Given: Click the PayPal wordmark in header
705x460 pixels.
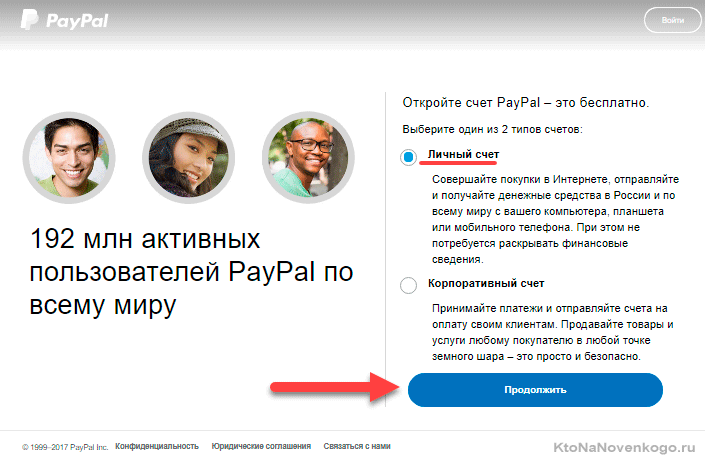Looking at the screenshot, I should [x=77, y=21].
